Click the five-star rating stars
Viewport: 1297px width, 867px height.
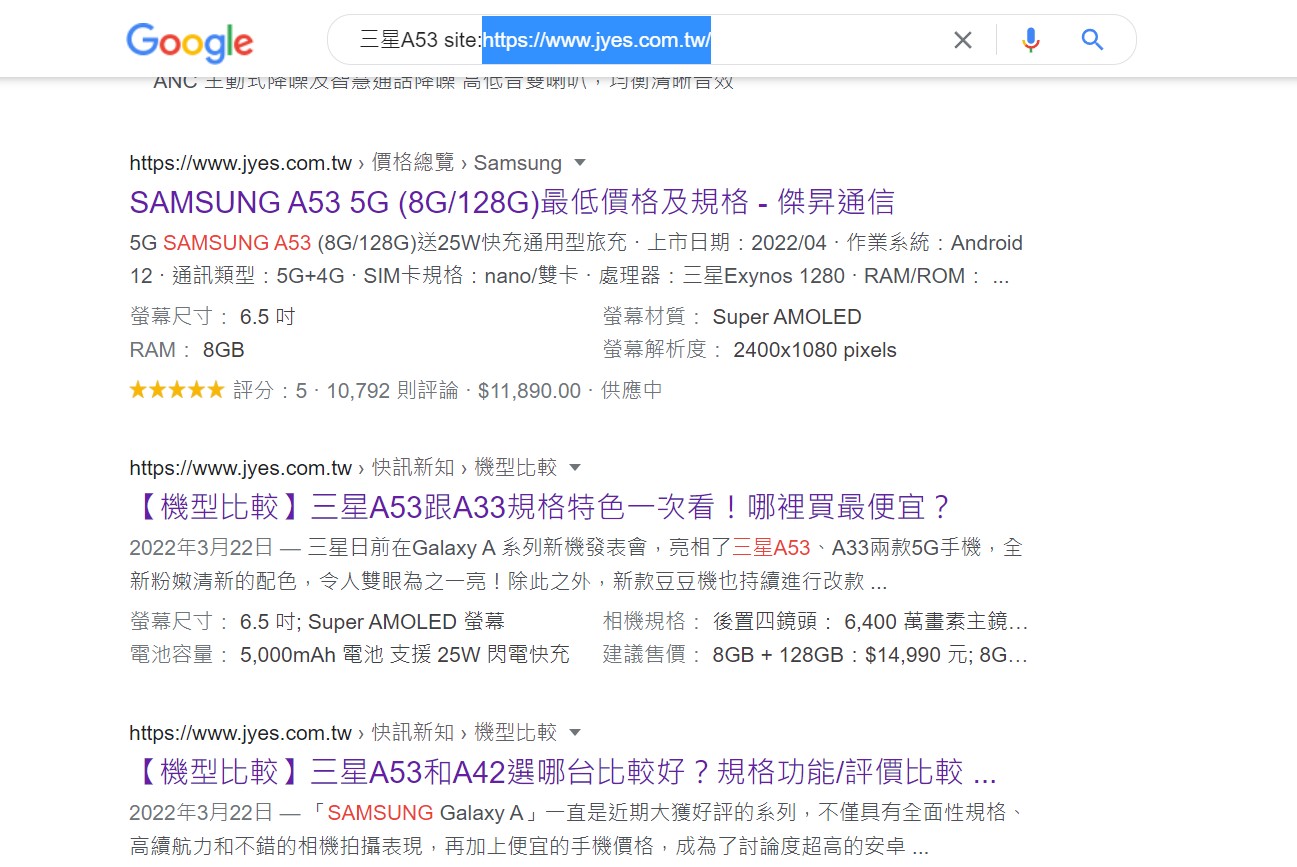click(x=177, y=390)
